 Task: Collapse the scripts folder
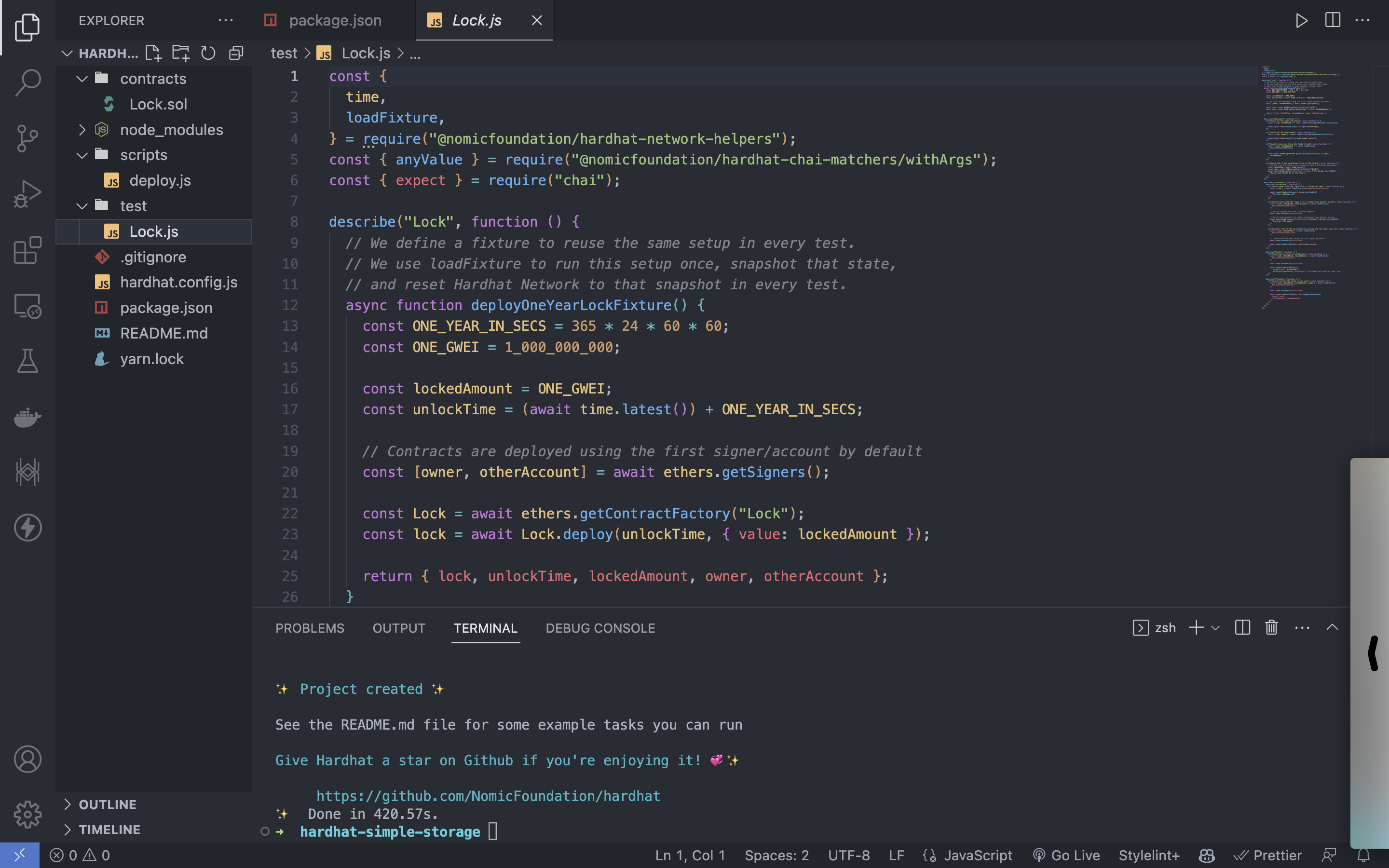coord(82,155)
